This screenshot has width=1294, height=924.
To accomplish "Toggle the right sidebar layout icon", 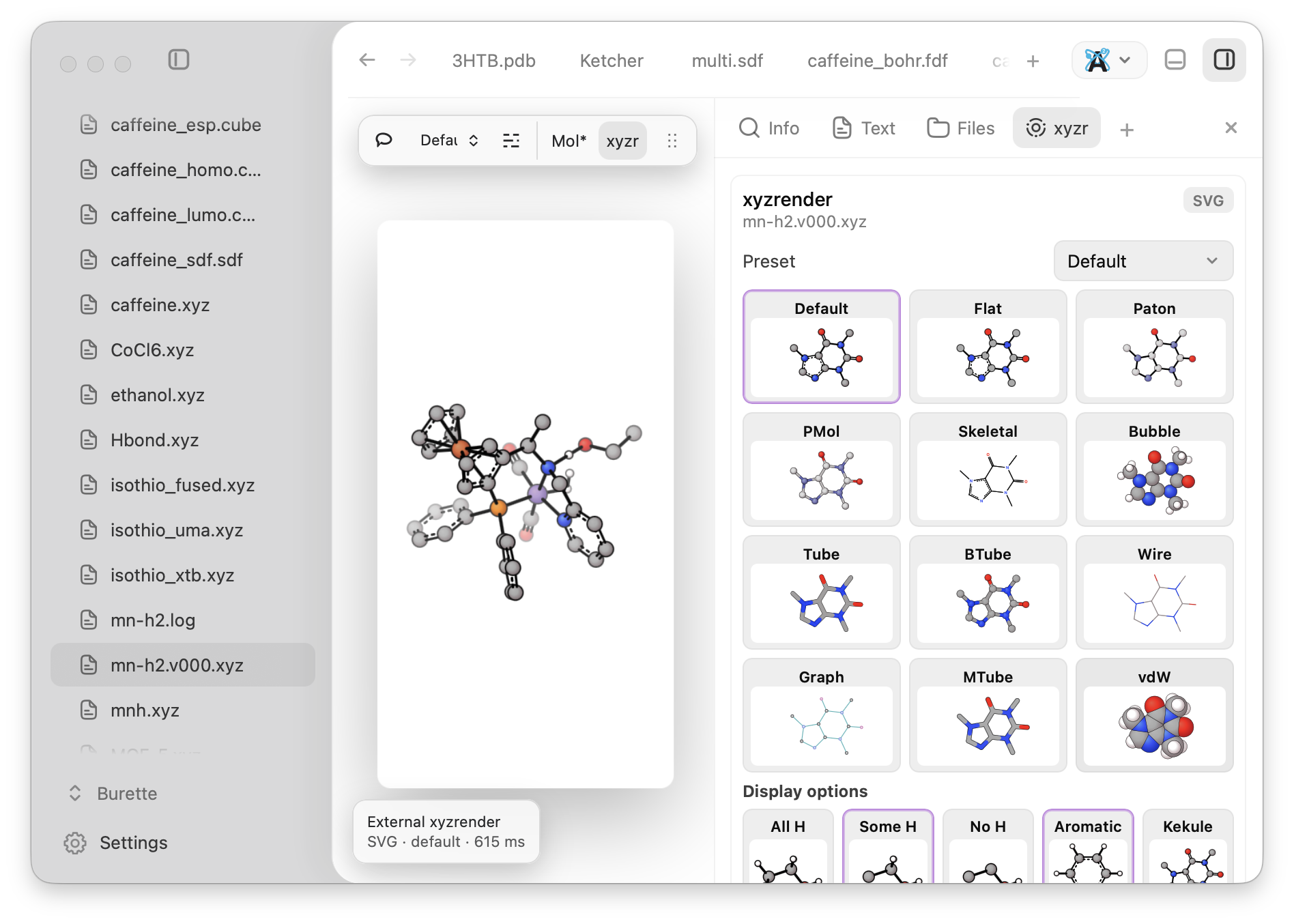I will tap(1224, 60).
